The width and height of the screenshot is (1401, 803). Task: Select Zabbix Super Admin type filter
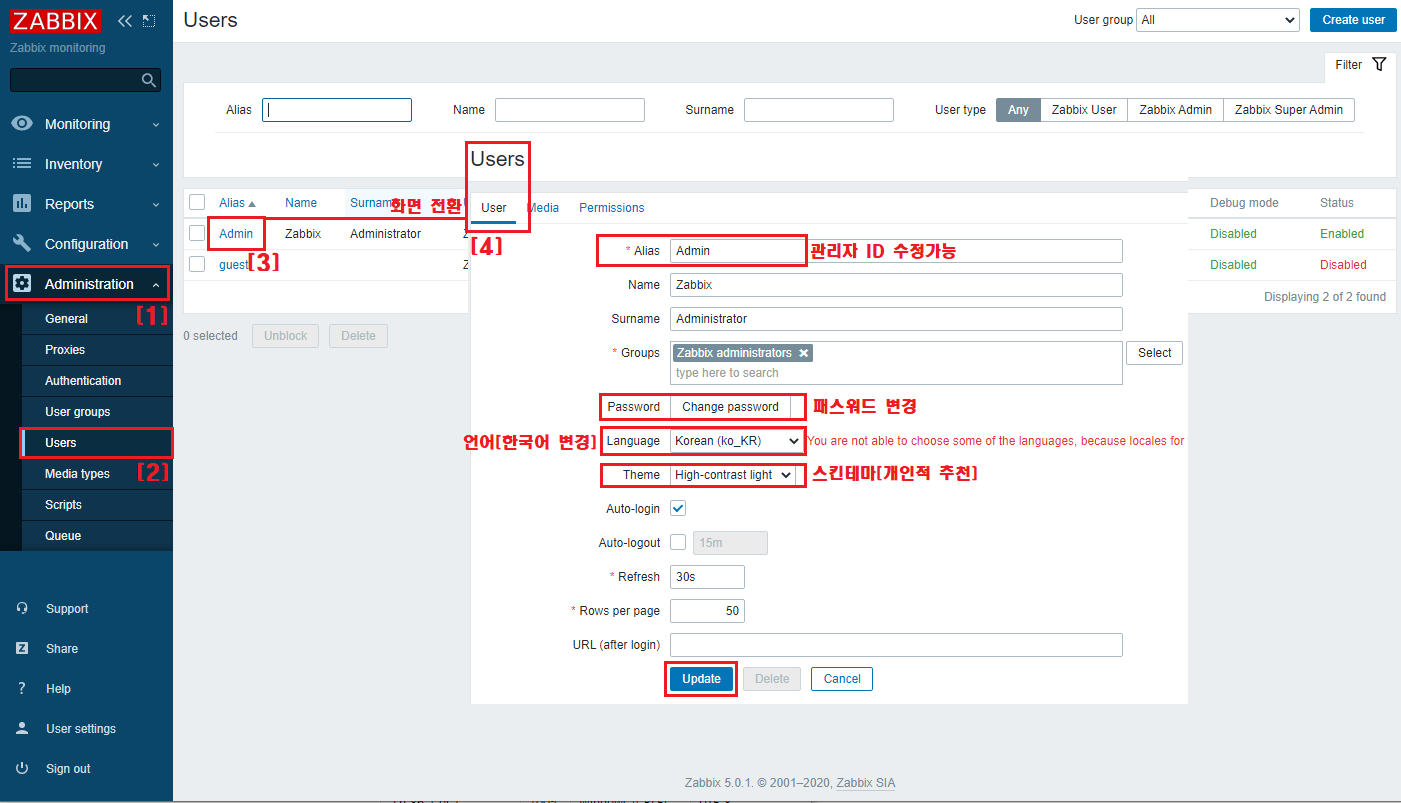click(x=1289, y=110)
